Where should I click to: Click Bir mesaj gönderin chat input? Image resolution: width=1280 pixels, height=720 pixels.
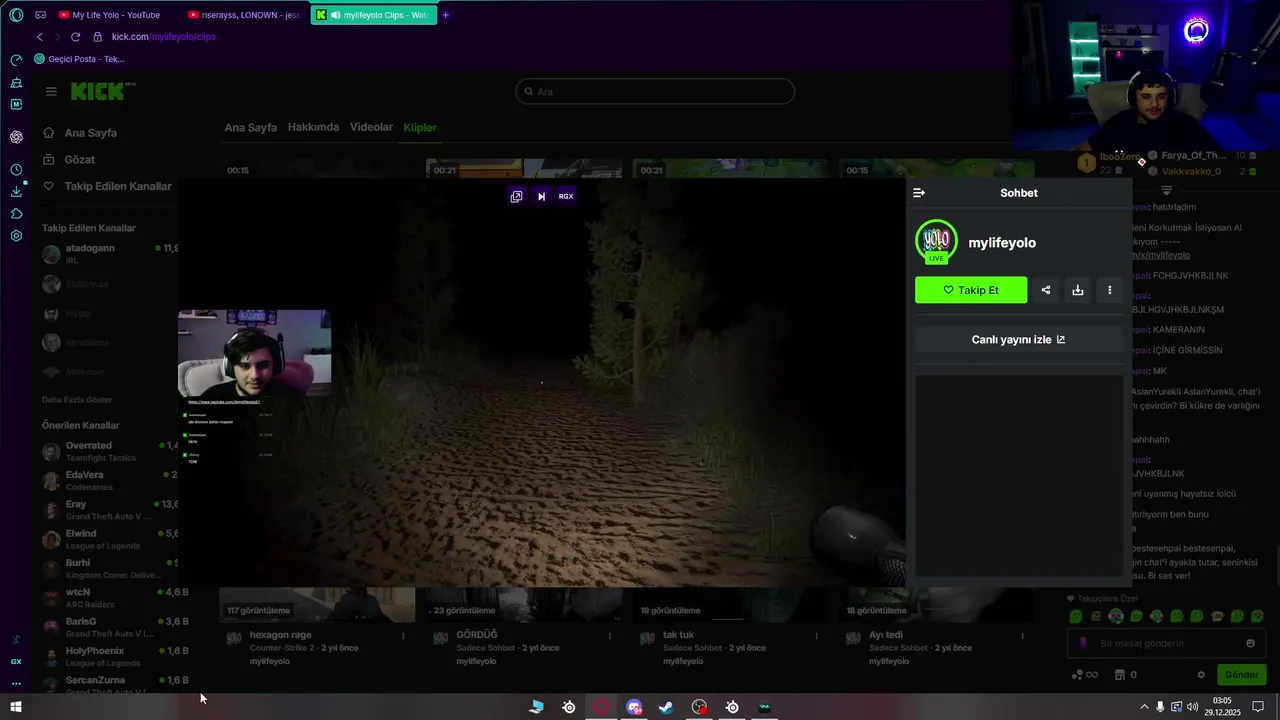point(1166,643)
